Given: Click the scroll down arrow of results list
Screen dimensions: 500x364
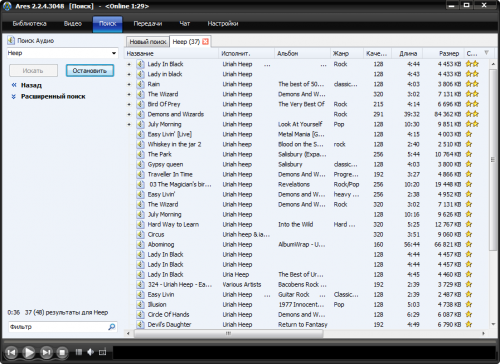Looking at the screenshot, I should pos(493,324).
